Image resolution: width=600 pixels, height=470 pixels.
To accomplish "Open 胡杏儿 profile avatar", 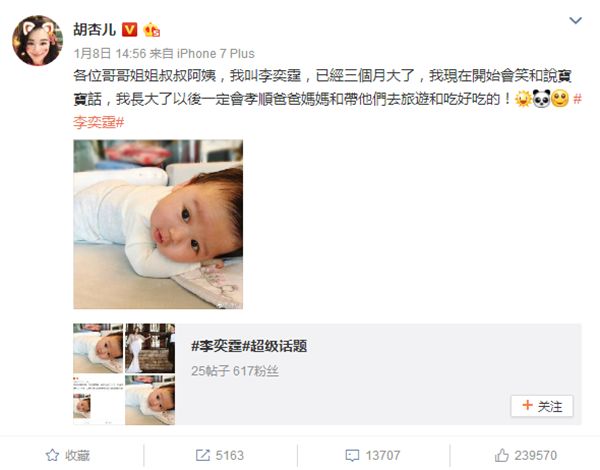I will coord(37,41).
